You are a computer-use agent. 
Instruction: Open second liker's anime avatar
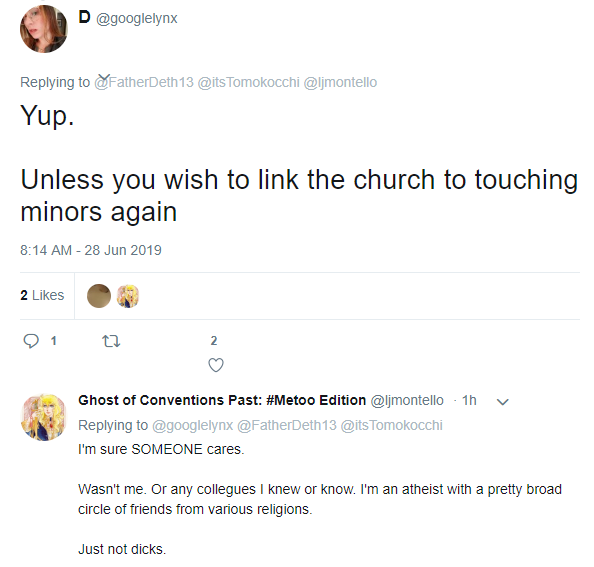click(x=128, y=296)
